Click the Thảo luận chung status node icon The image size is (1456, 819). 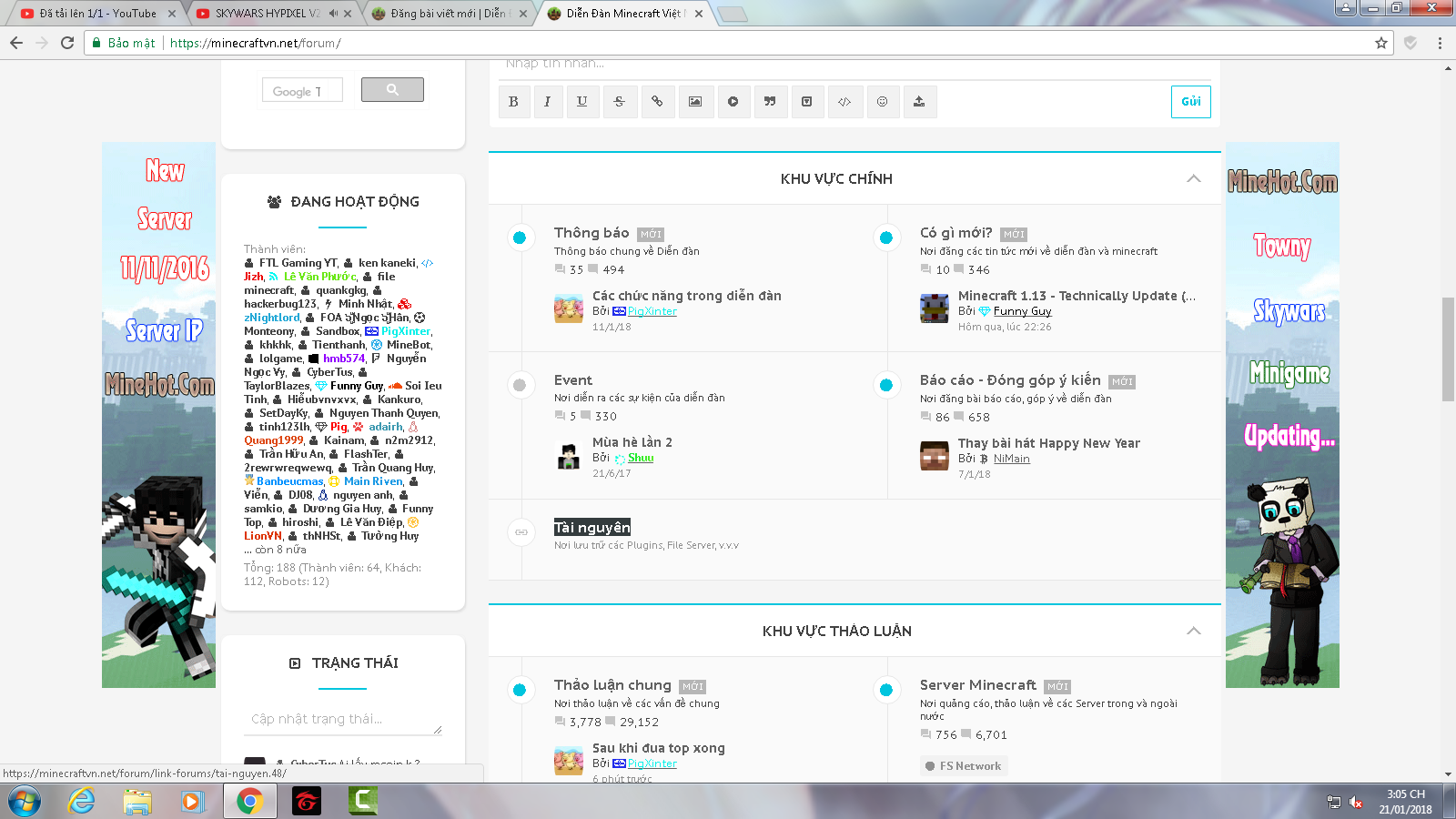pyautogui.click(x=520, y=690)
